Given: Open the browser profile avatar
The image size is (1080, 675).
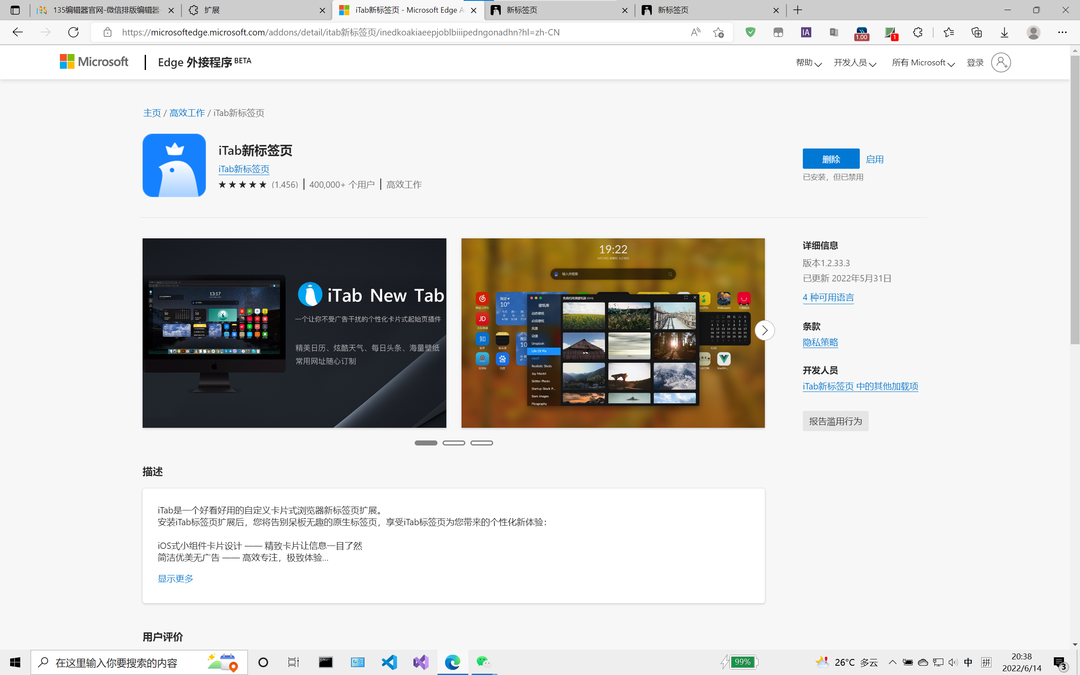Looking at the screenshot, I should pyautogui.click(x=1033, y=32).
